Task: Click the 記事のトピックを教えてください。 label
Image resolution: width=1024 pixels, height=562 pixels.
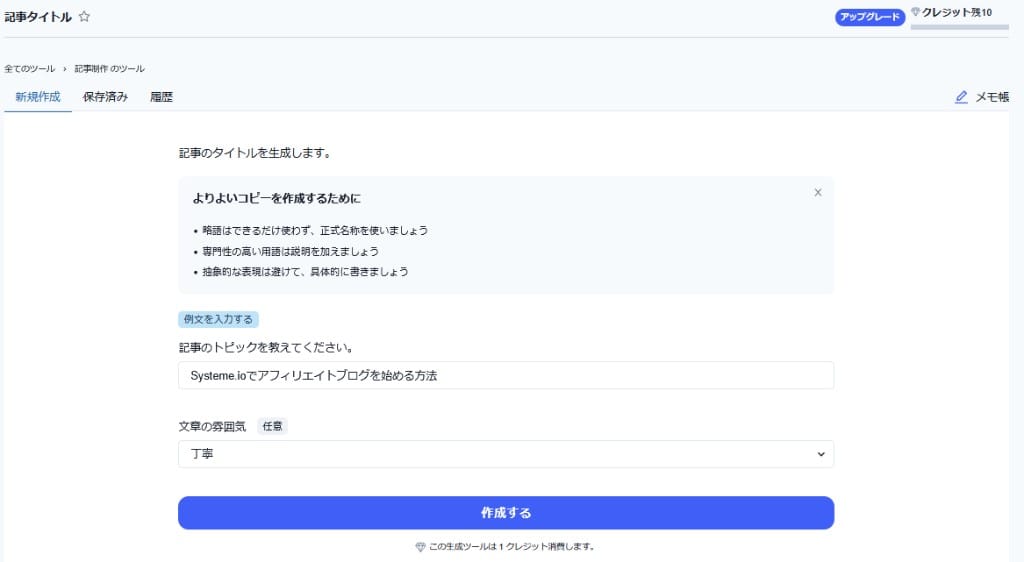Action: click(x=267, y=347)
